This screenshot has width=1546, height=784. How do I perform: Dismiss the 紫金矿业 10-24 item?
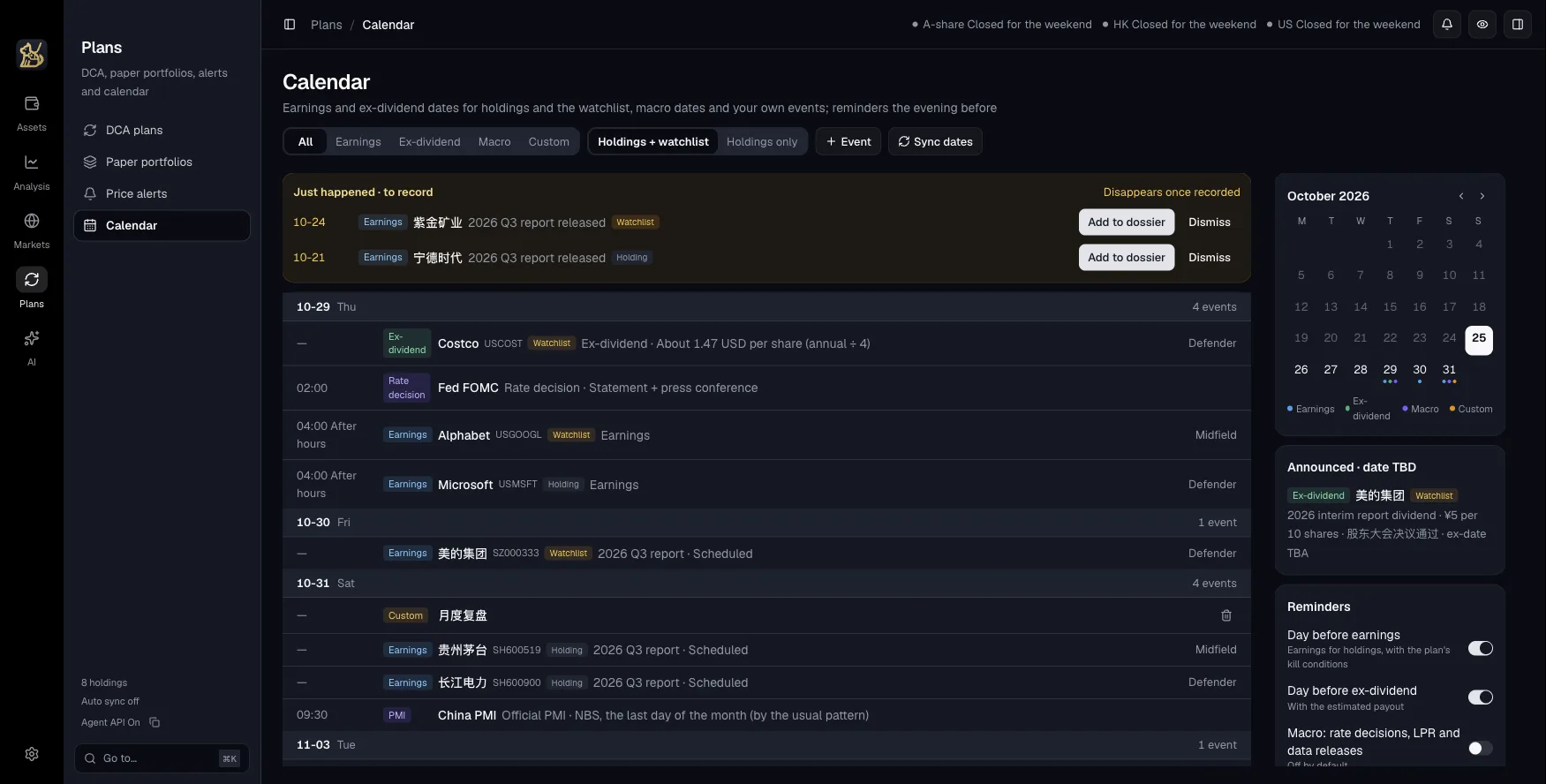(1210, 222)
